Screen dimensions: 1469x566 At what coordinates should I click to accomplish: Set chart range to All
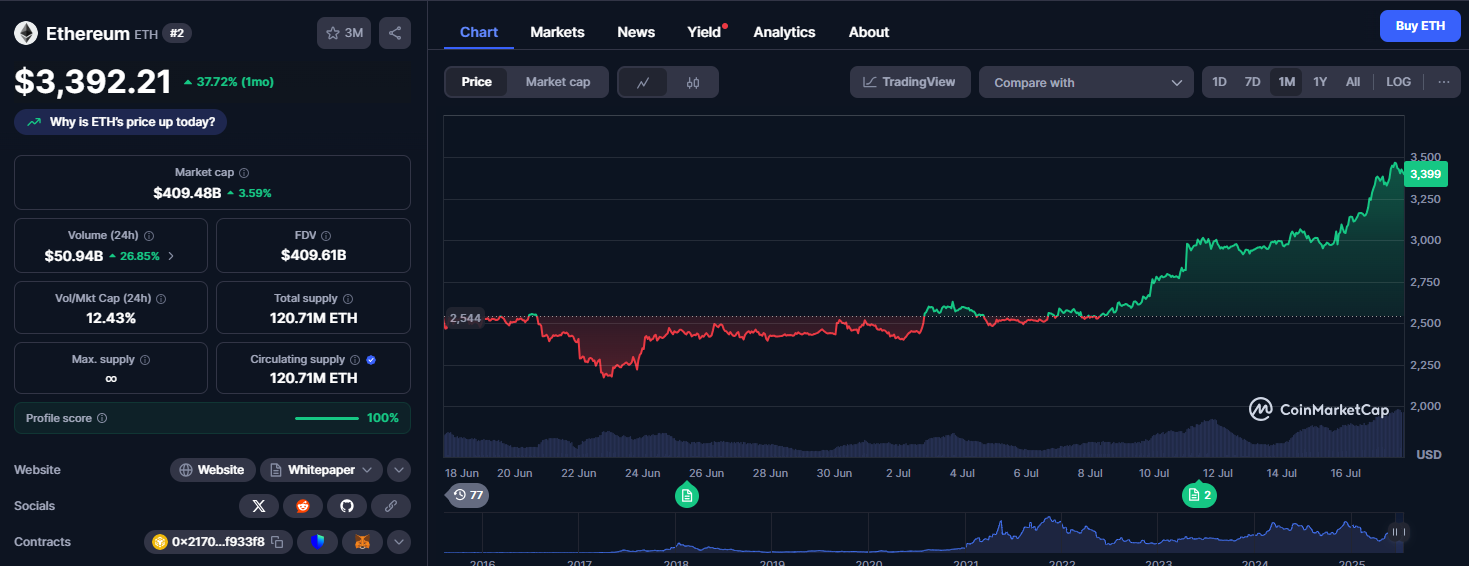(1352, 82)
